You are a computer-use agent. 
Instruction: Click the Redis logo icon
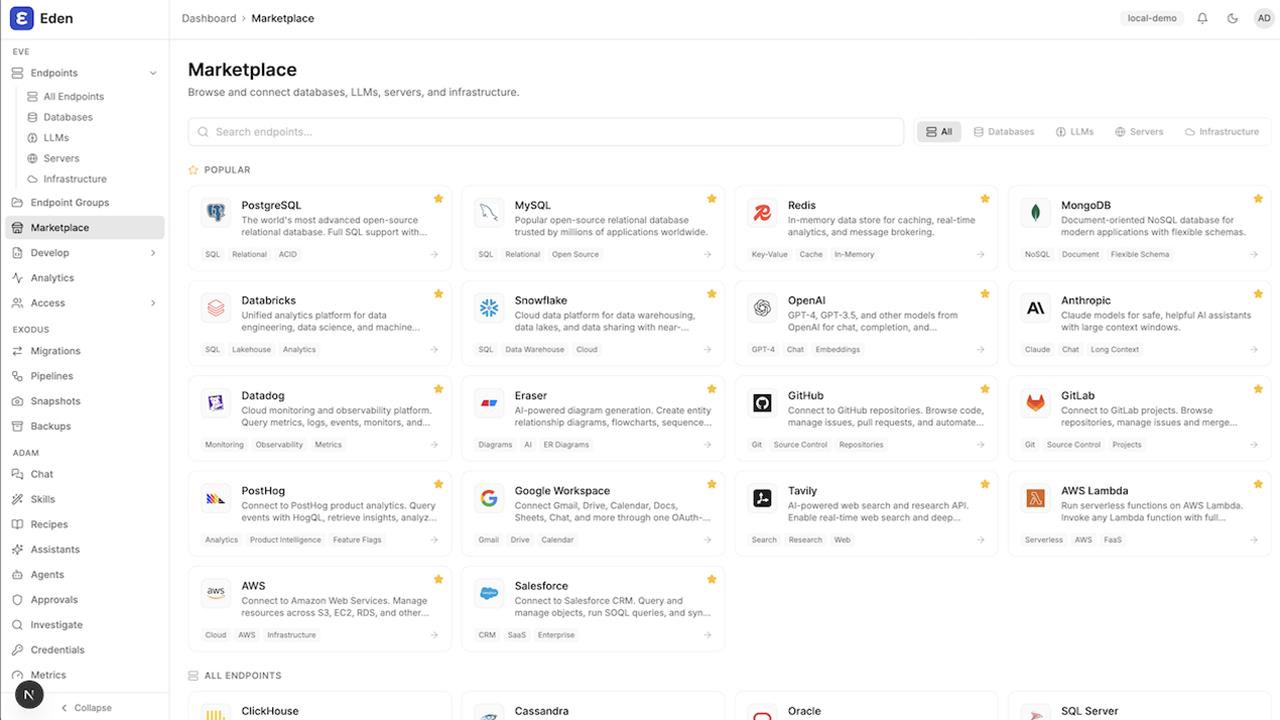click(x=762, y=213)
